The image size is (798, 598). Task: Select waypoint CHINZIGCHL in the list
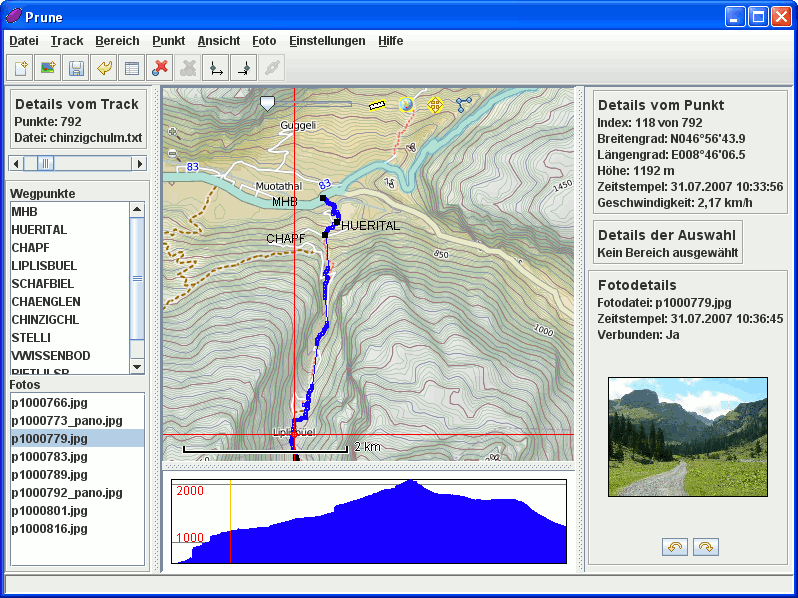[45, 320]
